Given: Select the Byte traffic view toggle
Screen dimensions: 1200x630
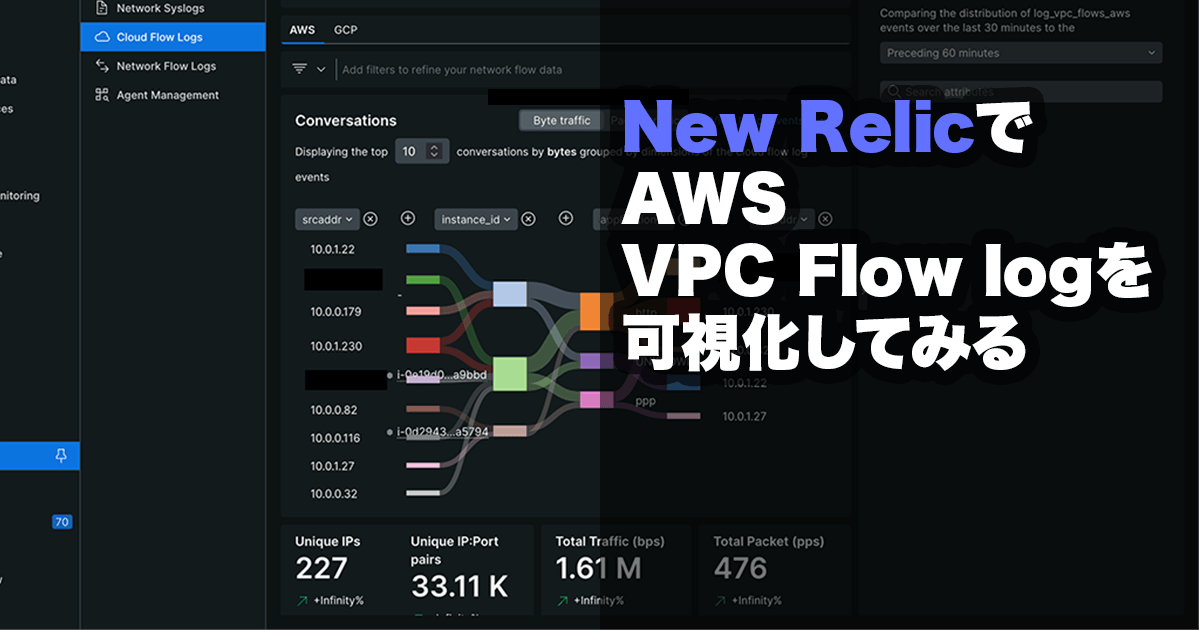Looking at the screenshot, I should 562,121.
